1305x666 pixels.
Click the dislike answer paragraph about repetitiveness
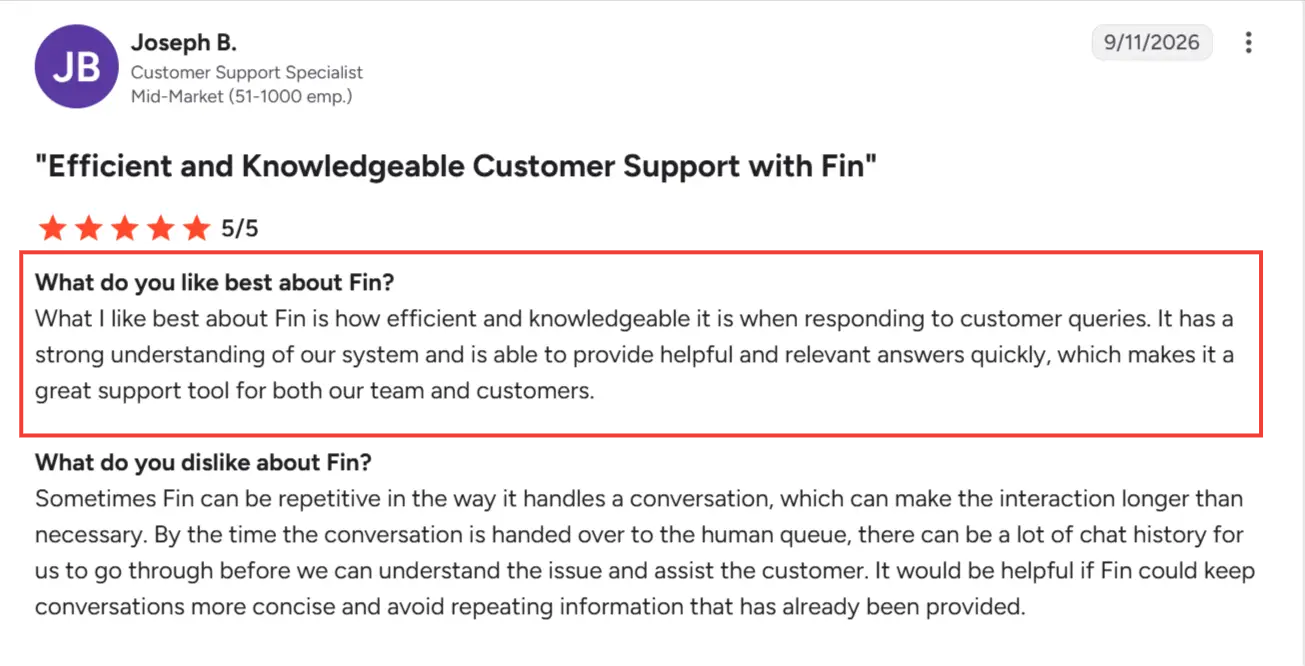[645, 552]
